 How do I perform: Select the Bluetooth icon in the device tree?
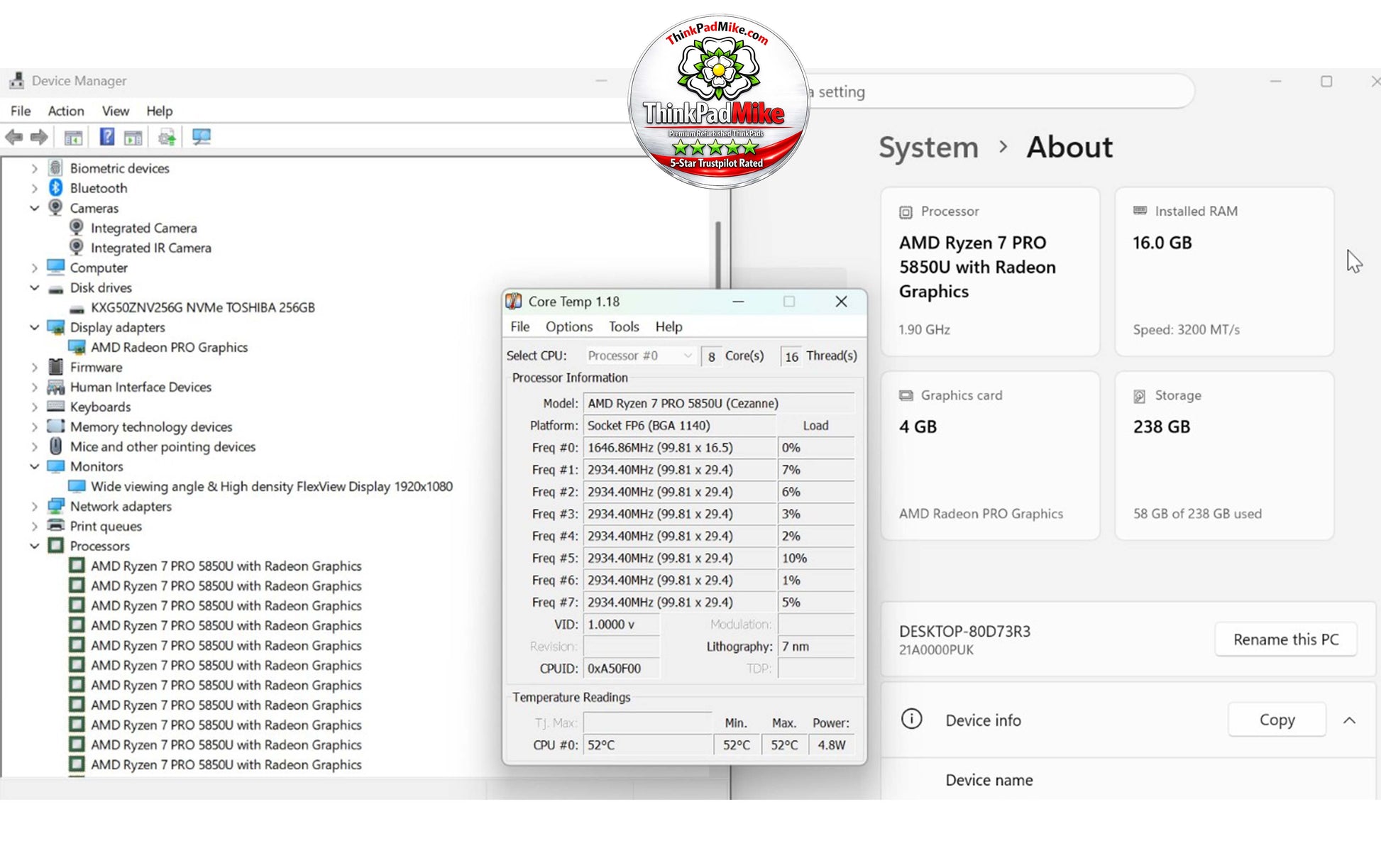tap(55, 188)
